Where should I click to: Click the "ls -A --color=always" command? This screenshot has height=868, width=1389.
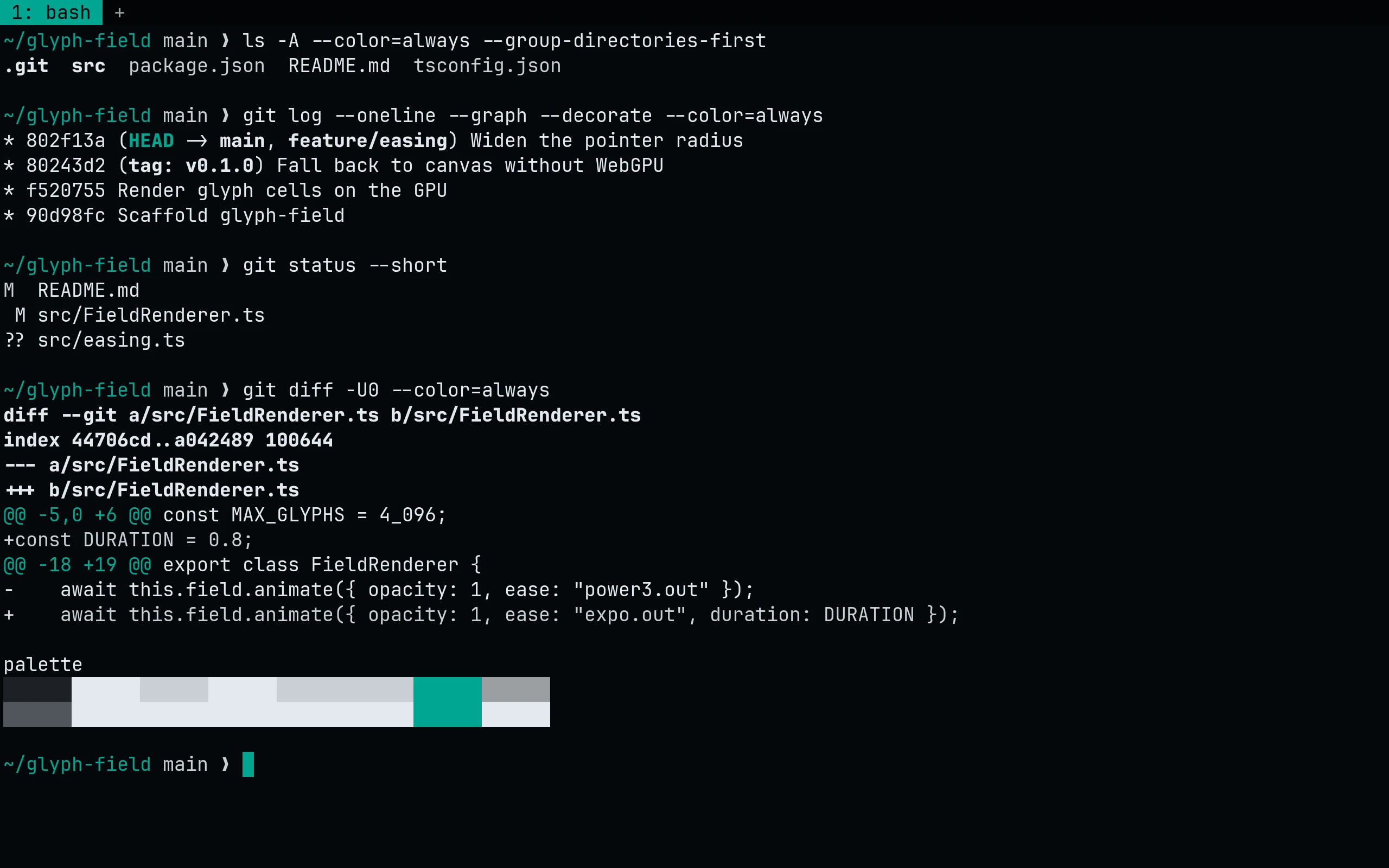pos(504,41)
